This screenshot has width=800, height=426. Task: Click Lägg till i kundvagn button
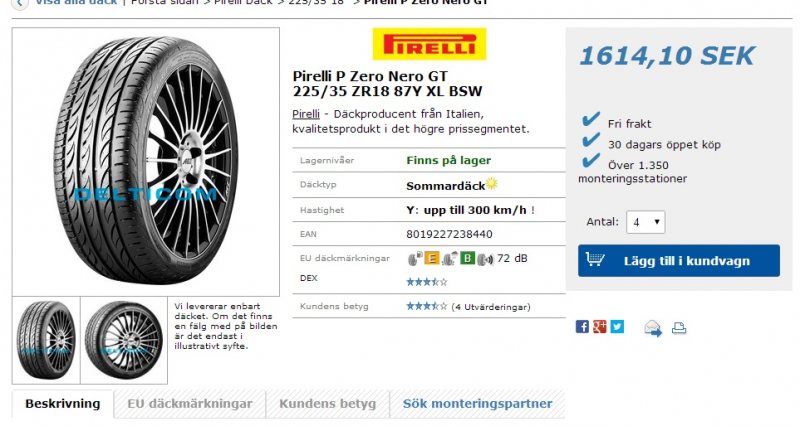[679, 261]
